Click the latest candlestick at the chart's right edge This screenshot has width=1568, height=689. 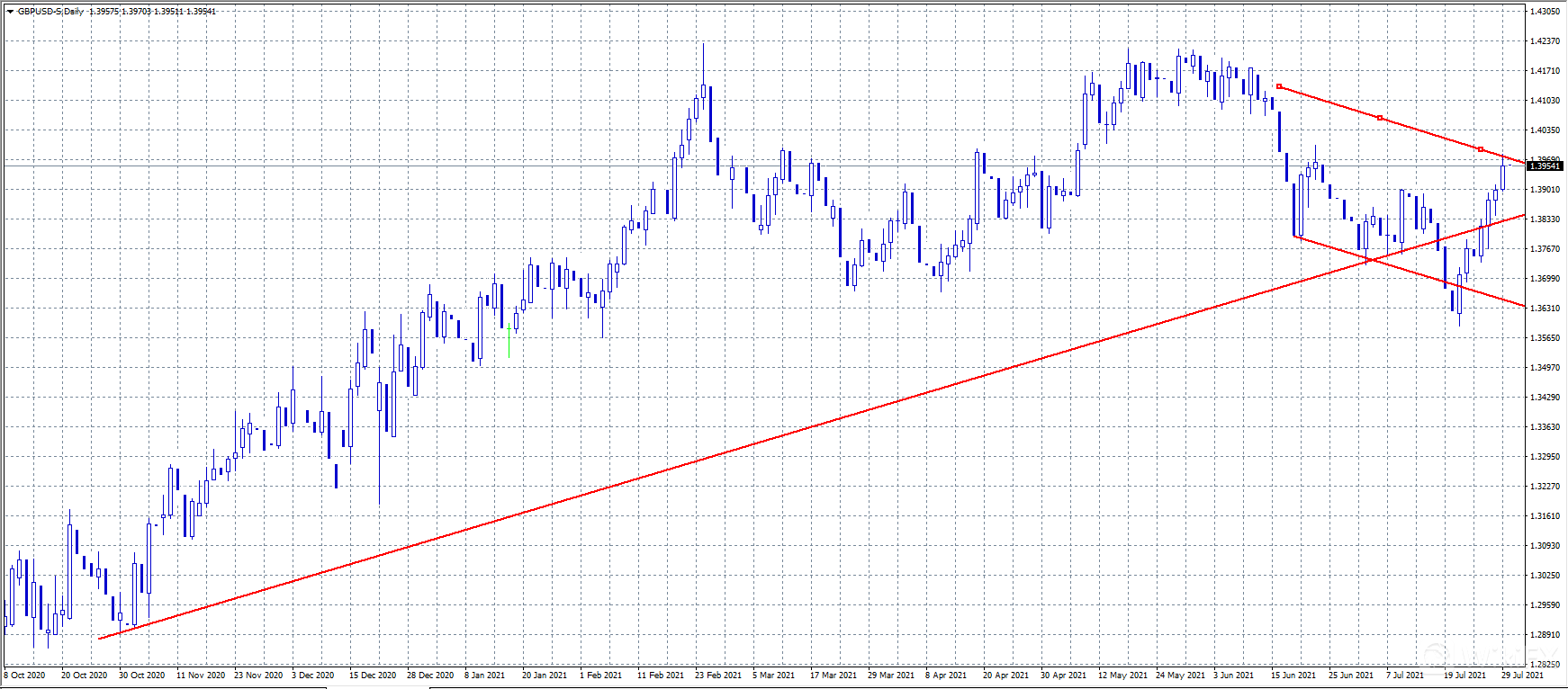coord(1502,177)
